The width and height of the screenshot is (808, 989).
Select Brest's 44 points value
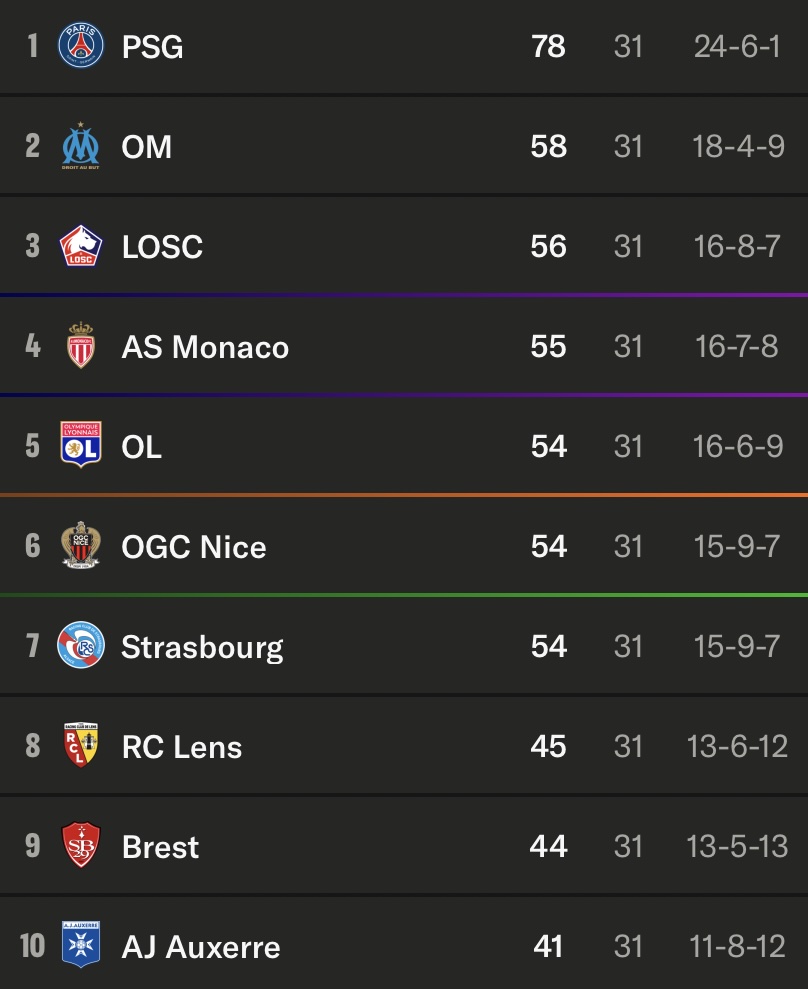click(548, 846)
